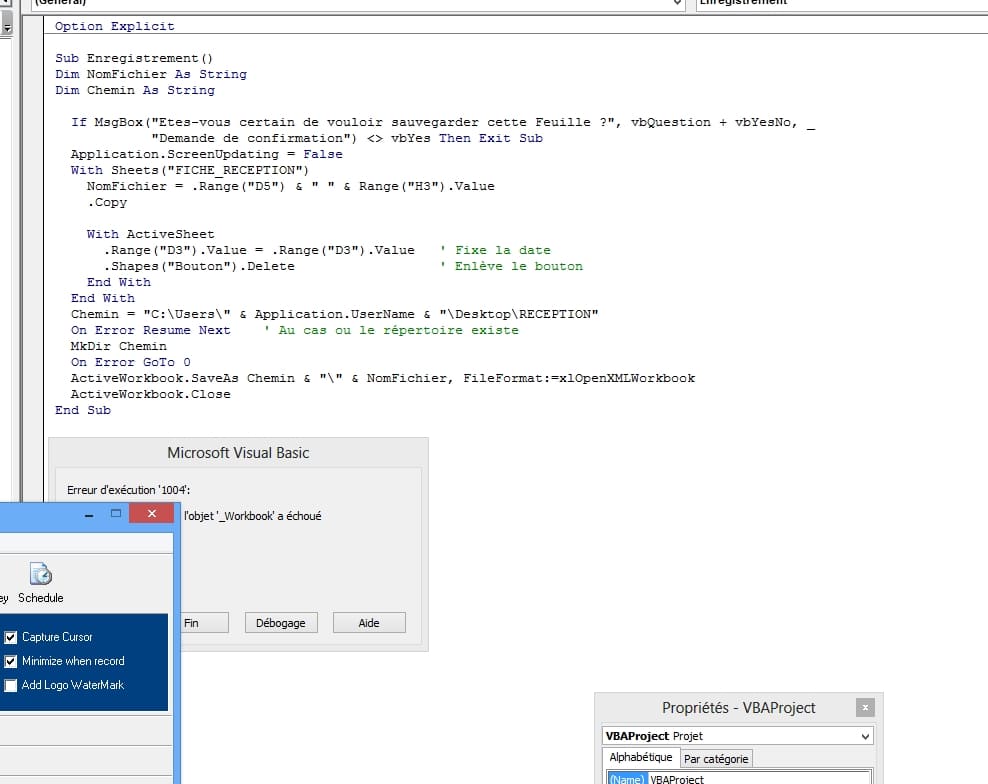Open the (General) object dropdown arrow
Viewport: 988px width, 784px height.
tap(676, 3)
